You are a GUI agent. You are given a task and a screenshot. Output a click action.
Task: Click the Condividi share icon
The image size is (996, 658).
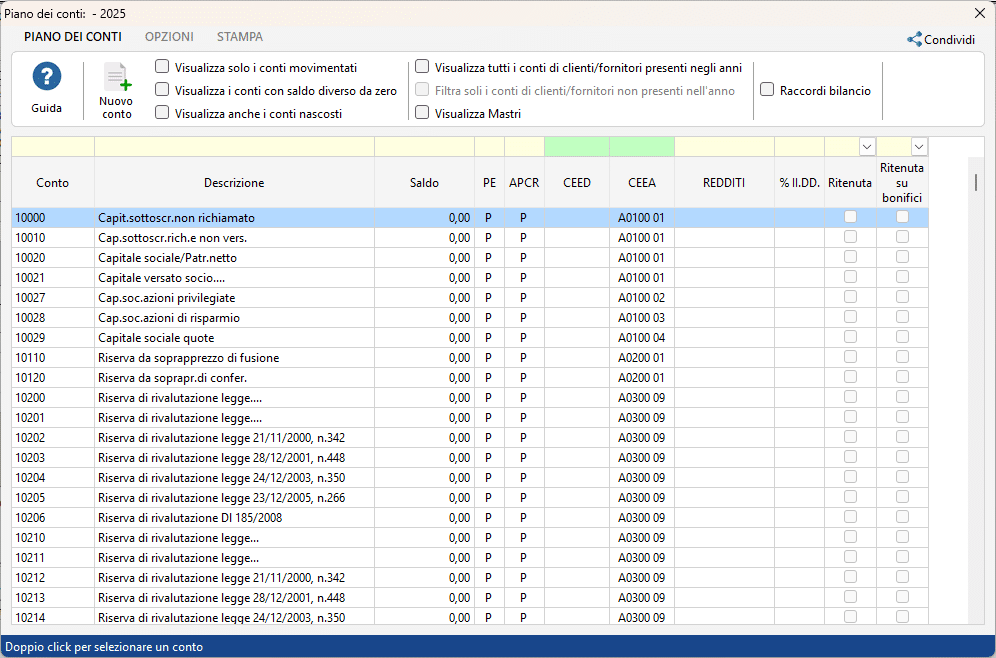pos(914,40)
